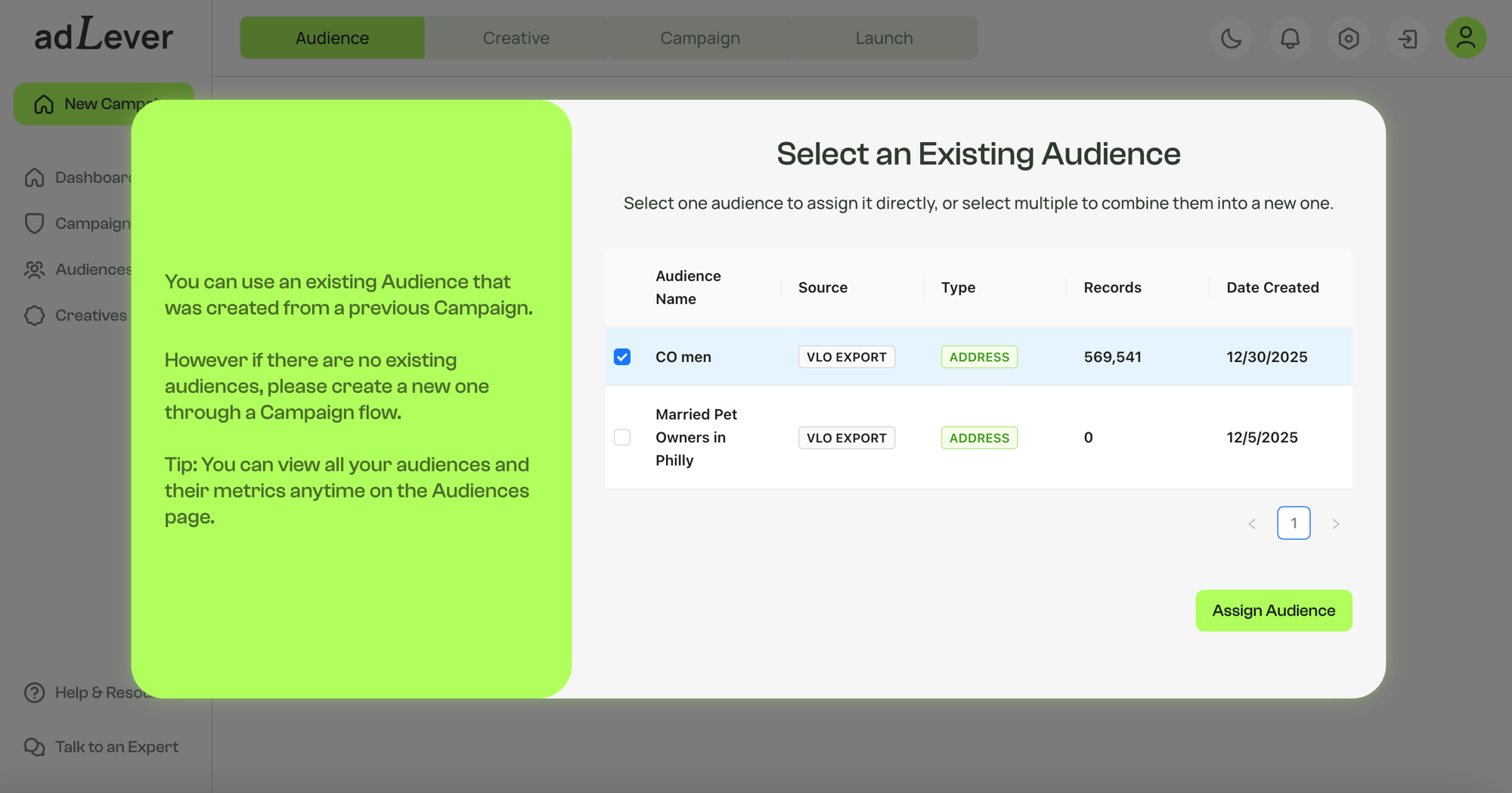Select page 1 in pagination
Image resolution: width=1512 pixels, height=793 pixels.
pyautogui.click(x=1294, y=523)
